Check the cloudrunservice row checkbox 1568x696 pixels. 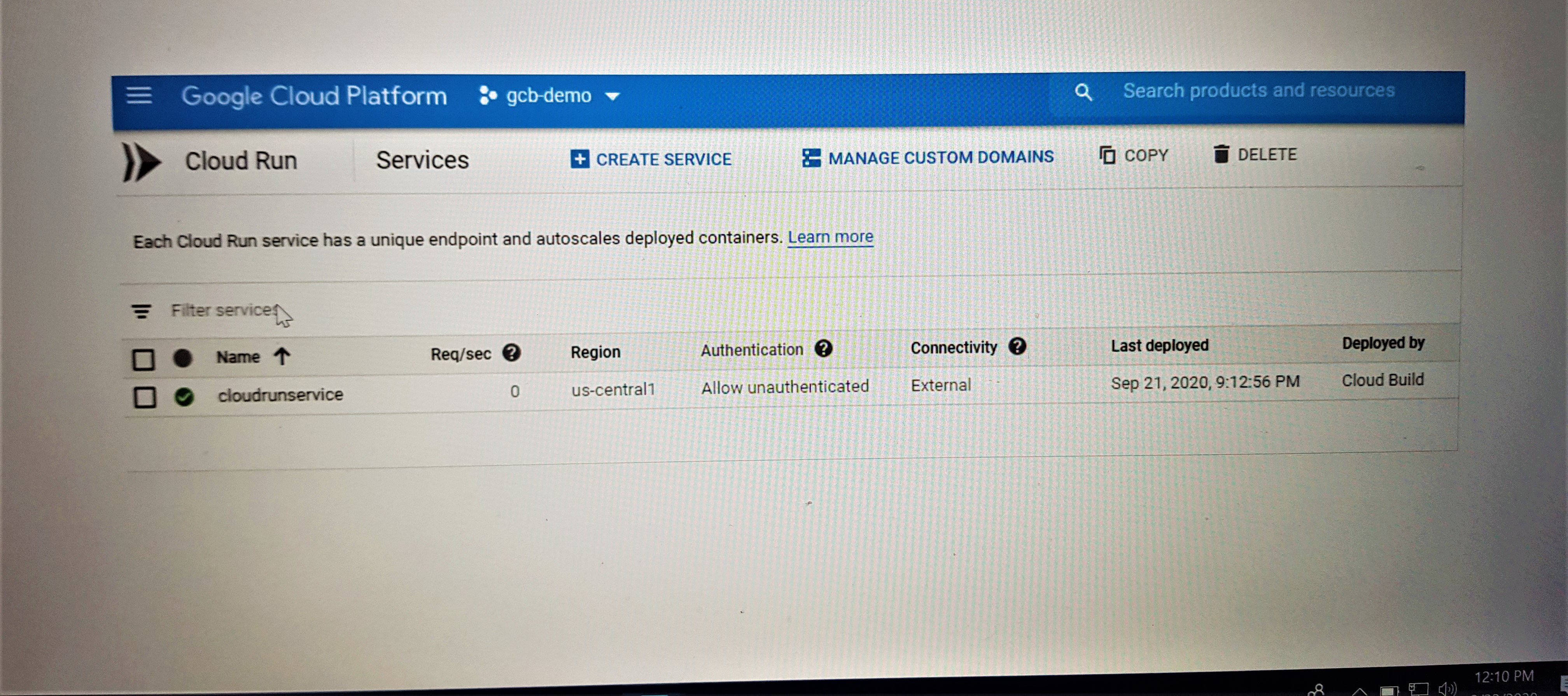click(x=145, y=397)
